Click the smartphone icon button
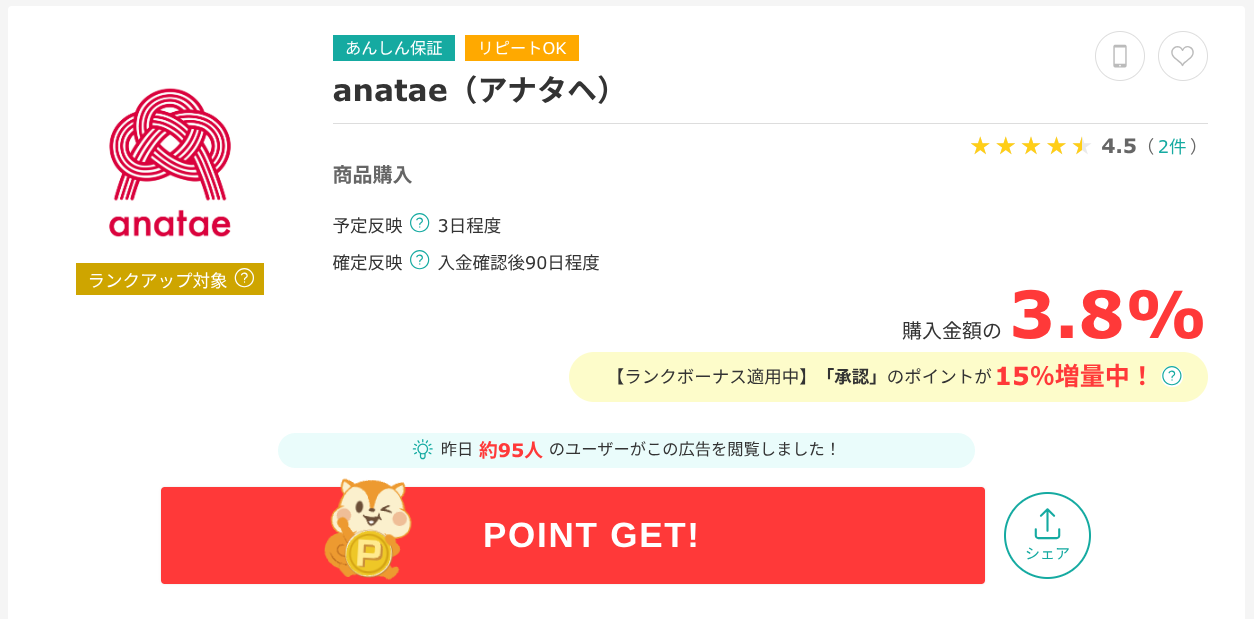 coord(1120,56)
